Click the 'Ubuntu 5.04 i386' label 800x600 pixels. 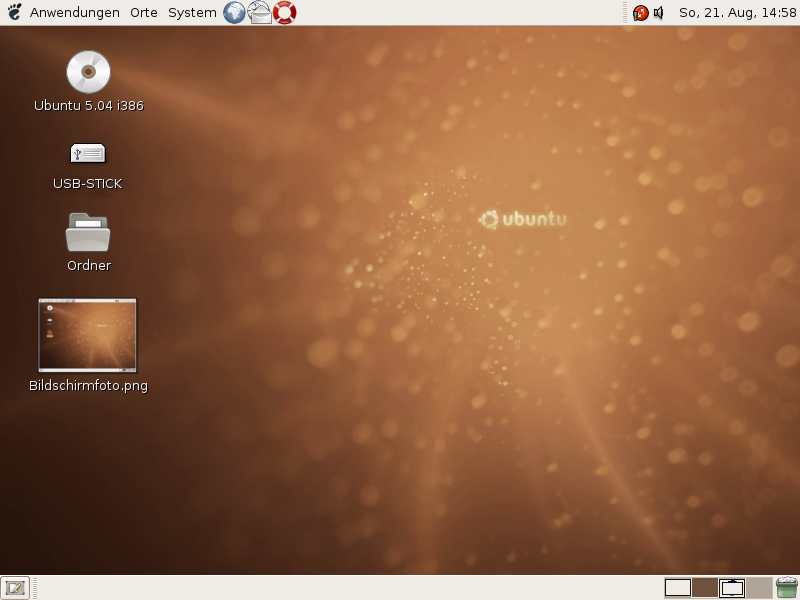pyautogui.click(x=89, y=106)
